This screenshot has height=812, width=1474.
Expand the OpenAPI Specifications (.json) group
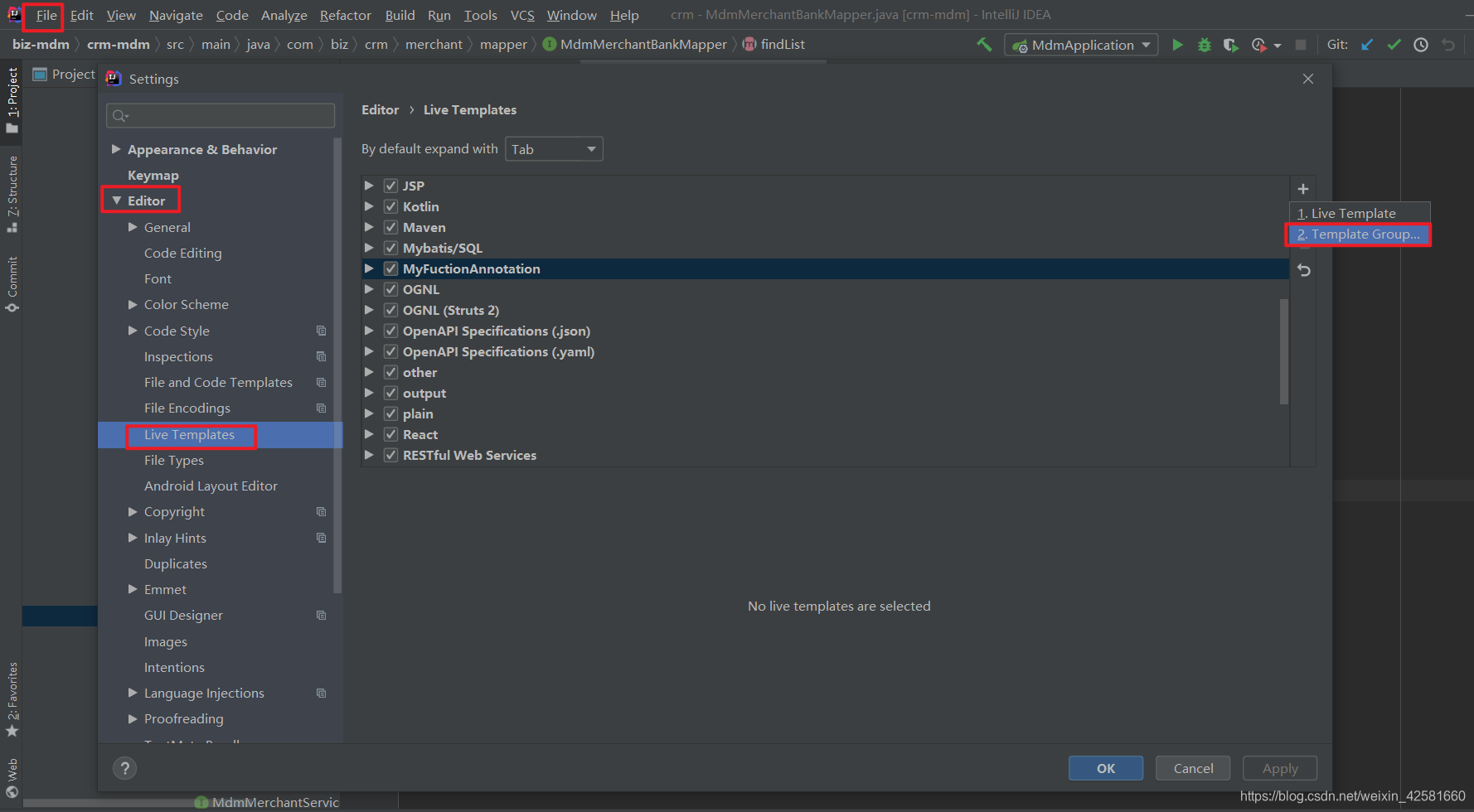click(369, 331)
